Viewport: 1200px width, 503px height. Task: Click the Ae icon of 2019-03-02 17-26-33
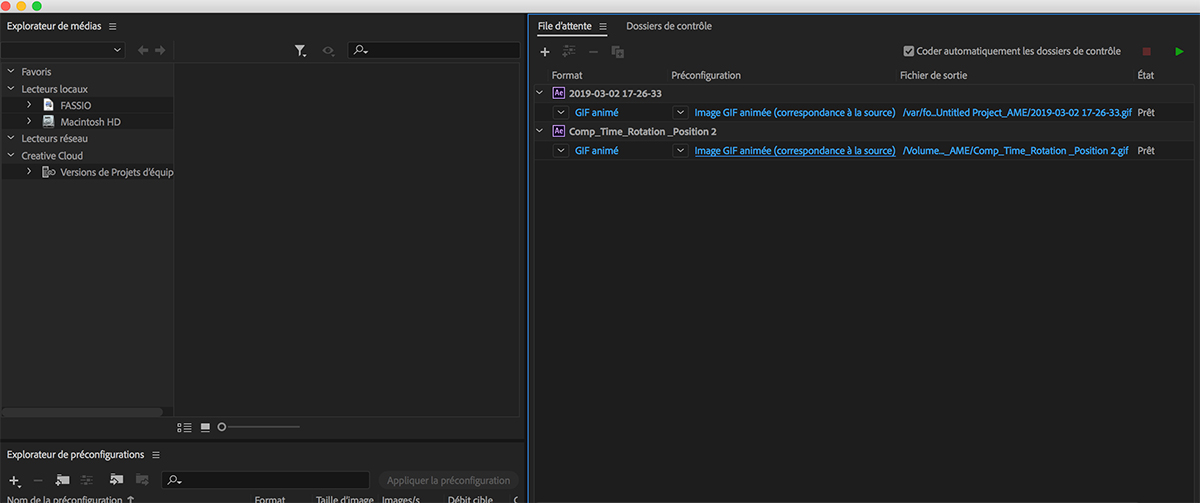tap(559, 93)
